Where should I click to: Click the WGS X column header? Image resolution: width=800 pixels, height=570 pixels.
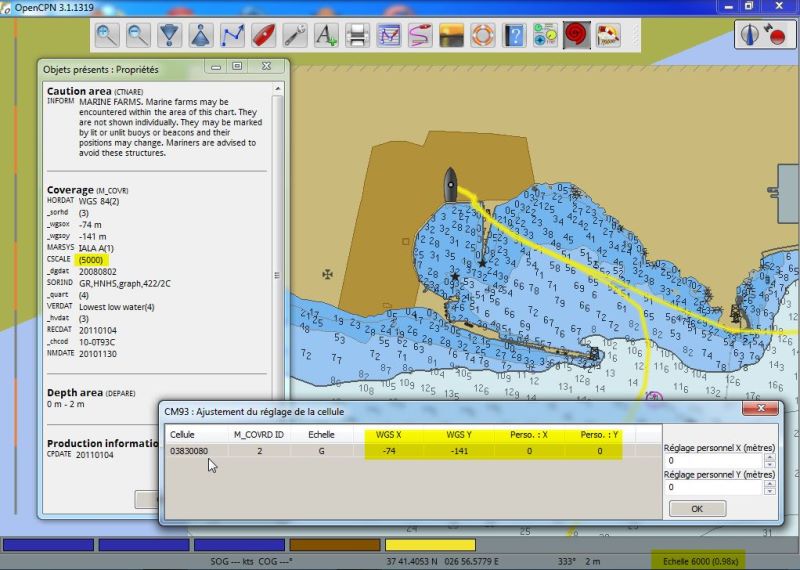point(389,435)
